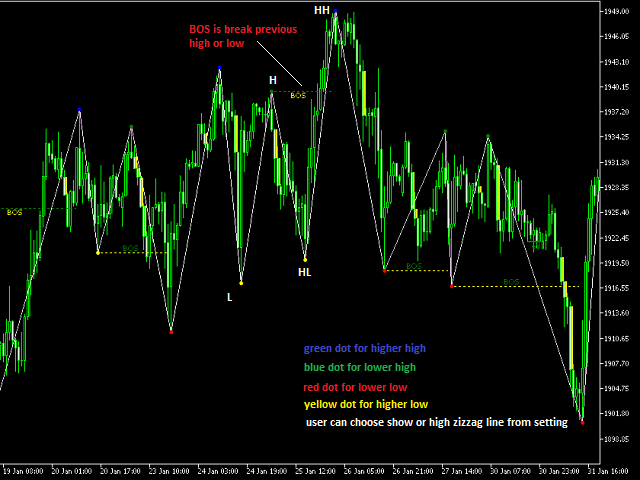This screenshot has height=480, width=640.
Task: Click the 'user can choose show' zigzag note
Action: click(437, 422)
